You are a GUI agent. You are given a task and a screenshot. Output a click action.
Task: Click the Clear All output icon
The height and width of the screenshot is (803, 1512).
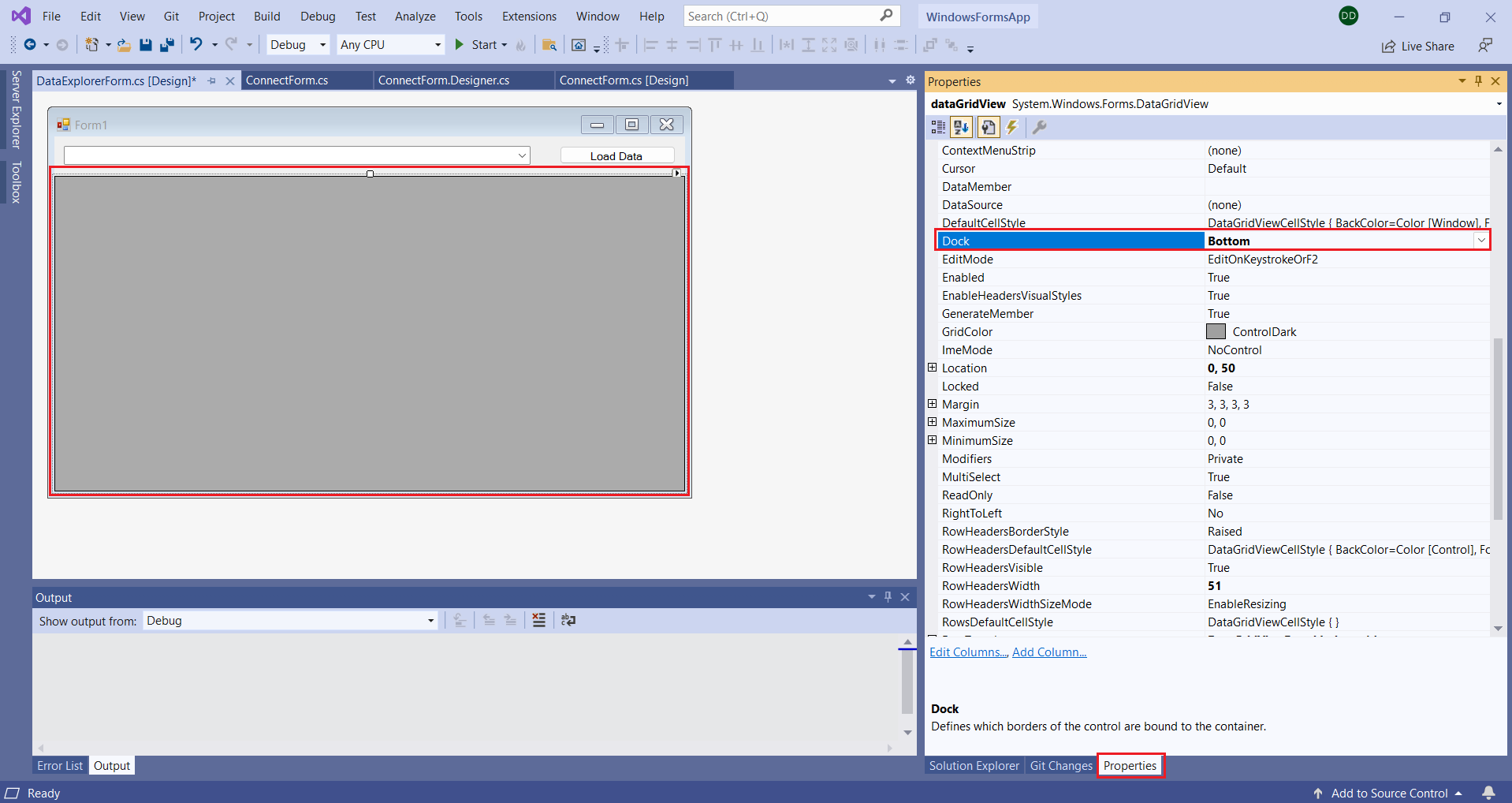point(538,621)
